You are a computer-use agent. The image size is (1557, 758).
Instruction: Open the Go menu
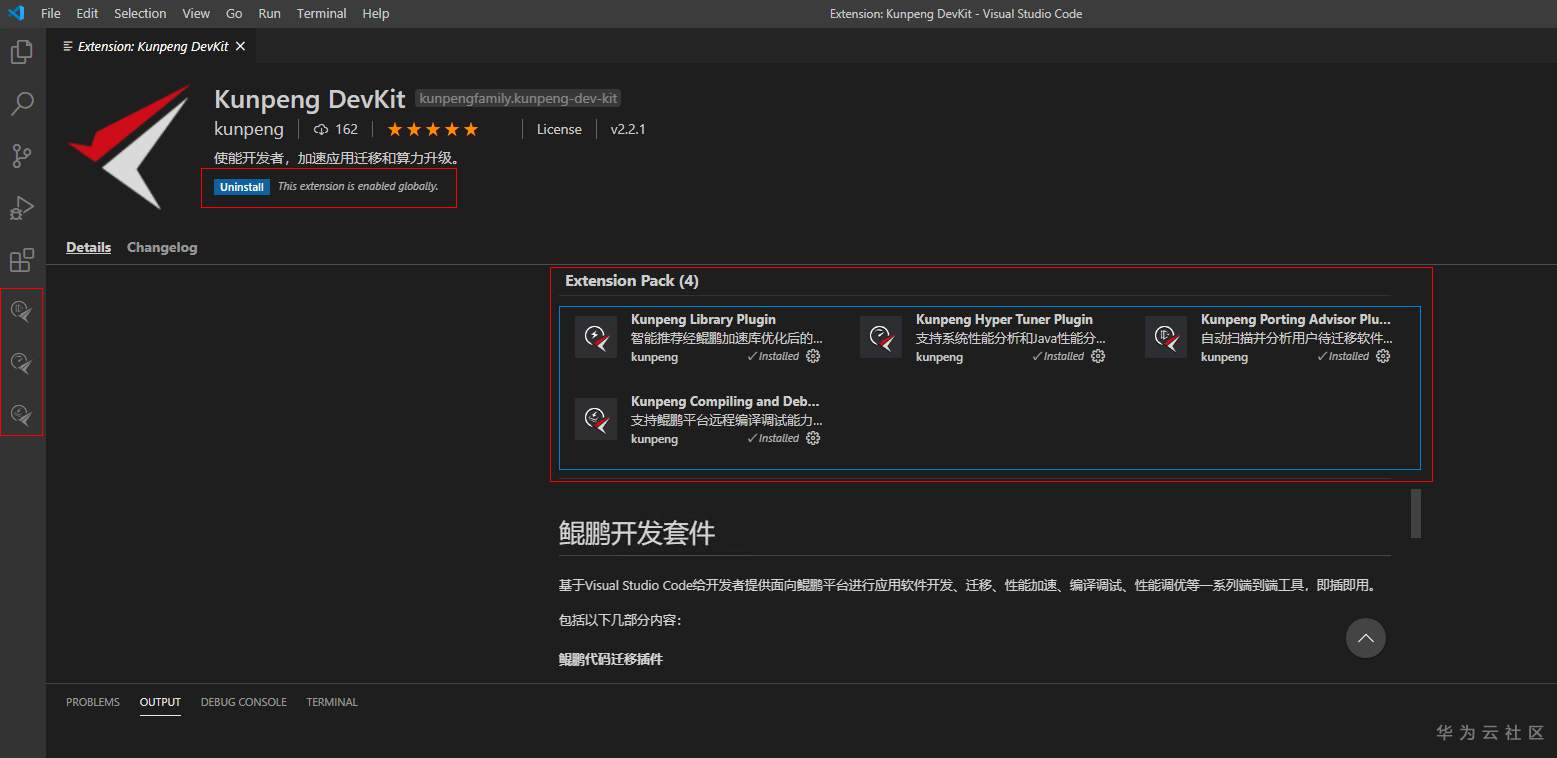coord(234,13)
